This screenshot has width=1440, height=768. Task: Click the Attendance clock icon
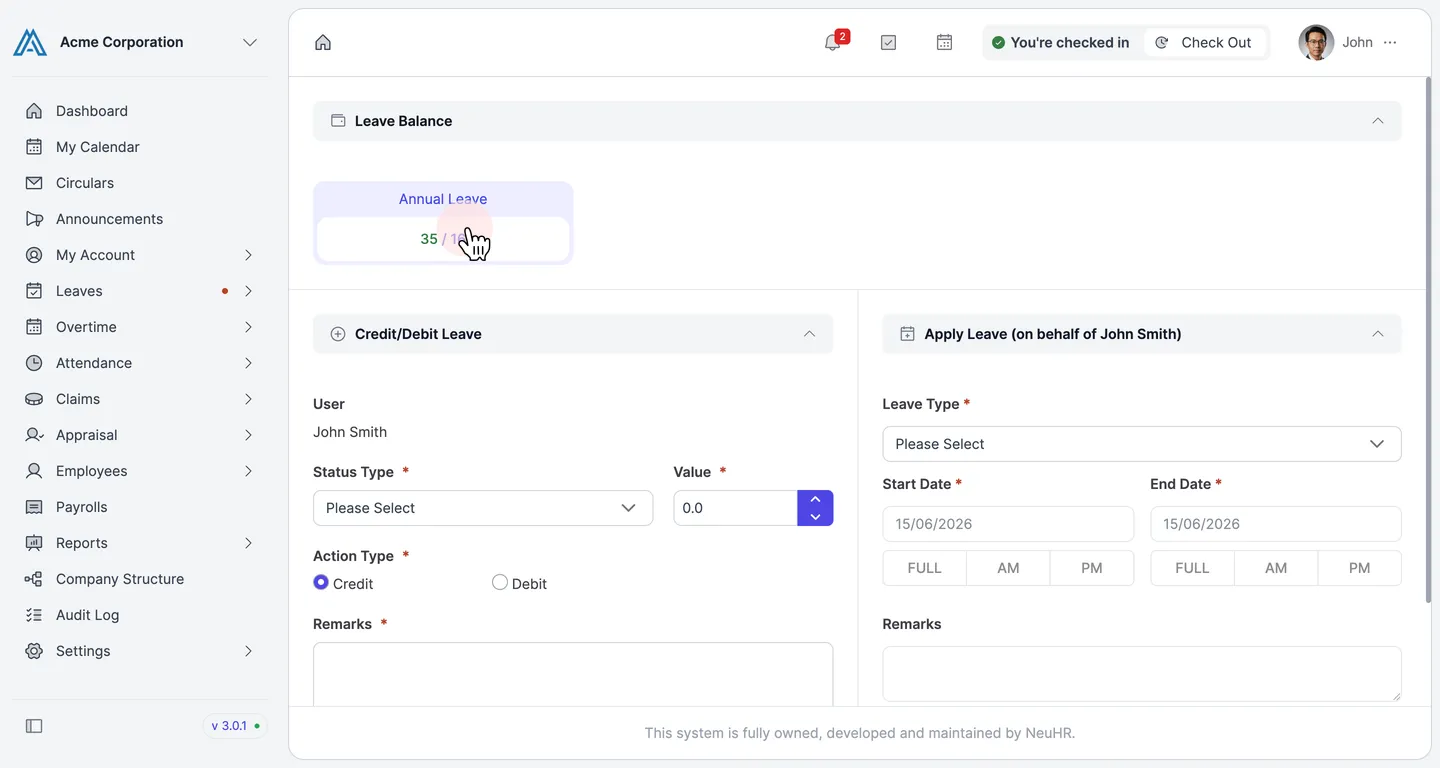[34, 363]
